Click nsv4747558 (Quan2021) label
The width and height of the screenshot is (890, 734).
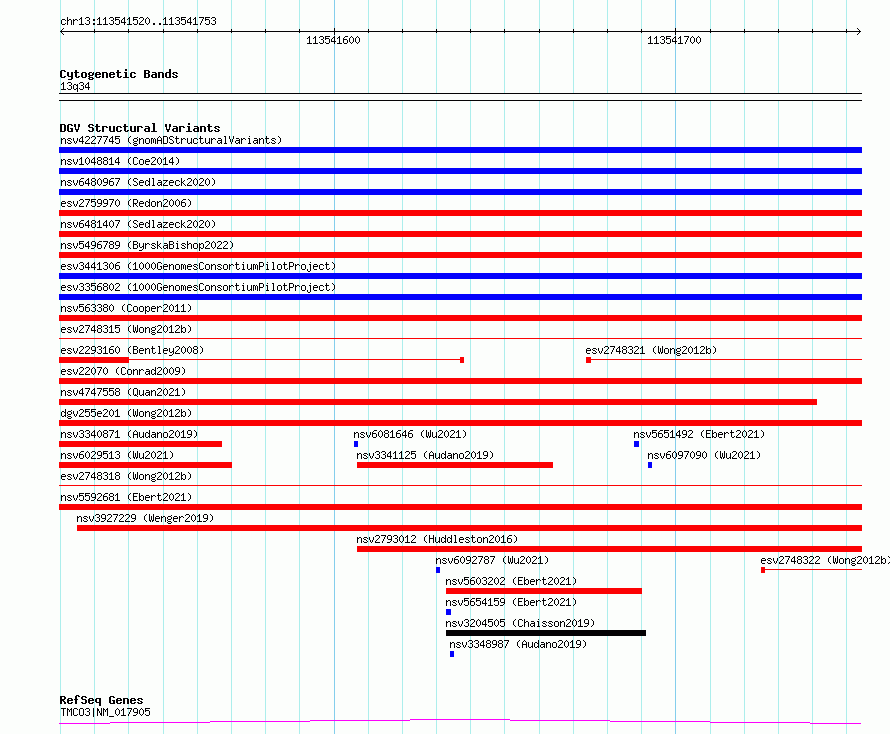[123, 392]
